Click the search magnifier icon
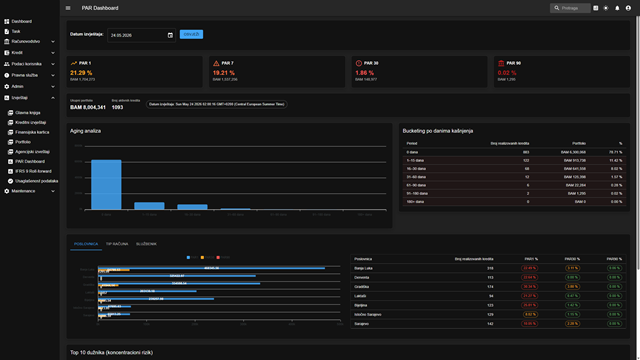Image resolution: width=640 pixels, height=360 pixels. point(557,8)
